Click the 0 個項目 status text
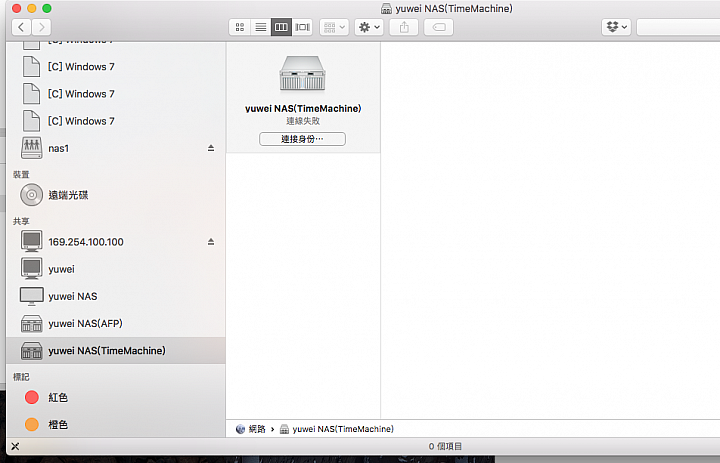Viewport: 720px width, 463px height. pyautogui.click(x=445, y=446)
